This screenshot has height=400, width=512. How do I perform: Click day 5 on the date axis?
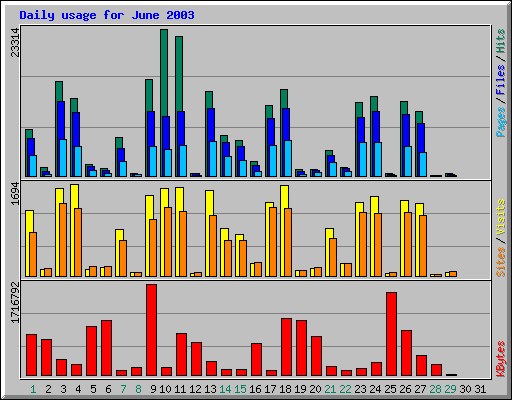point(93,389)
